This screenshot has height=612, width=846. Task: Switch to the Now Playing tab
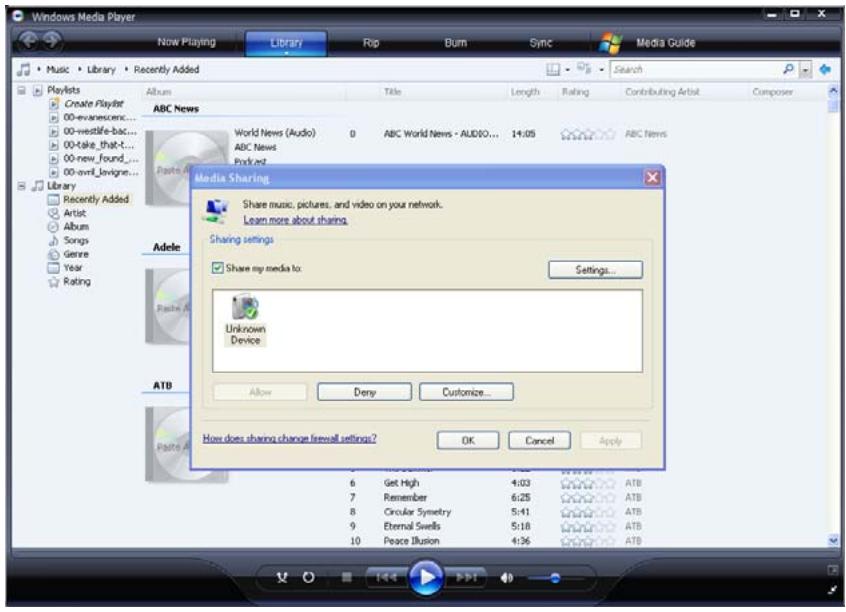187,43
